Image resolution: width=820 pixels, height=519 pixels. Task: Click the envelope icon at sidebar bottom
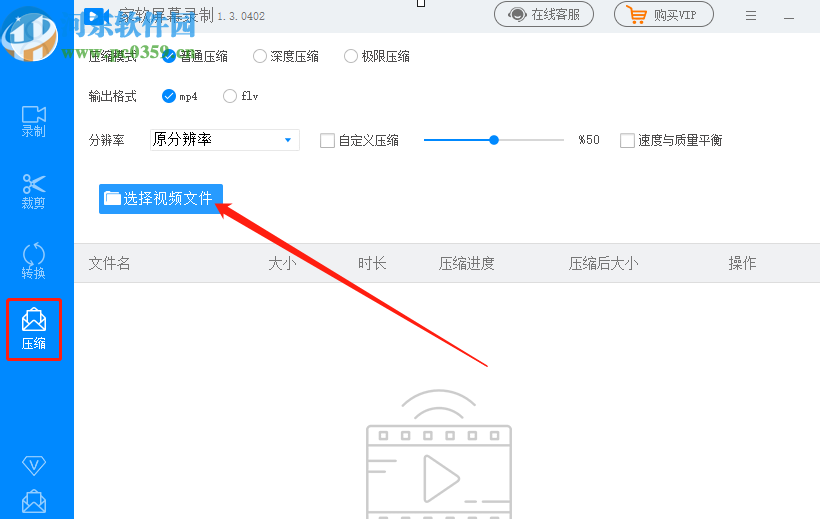(34, 501)
